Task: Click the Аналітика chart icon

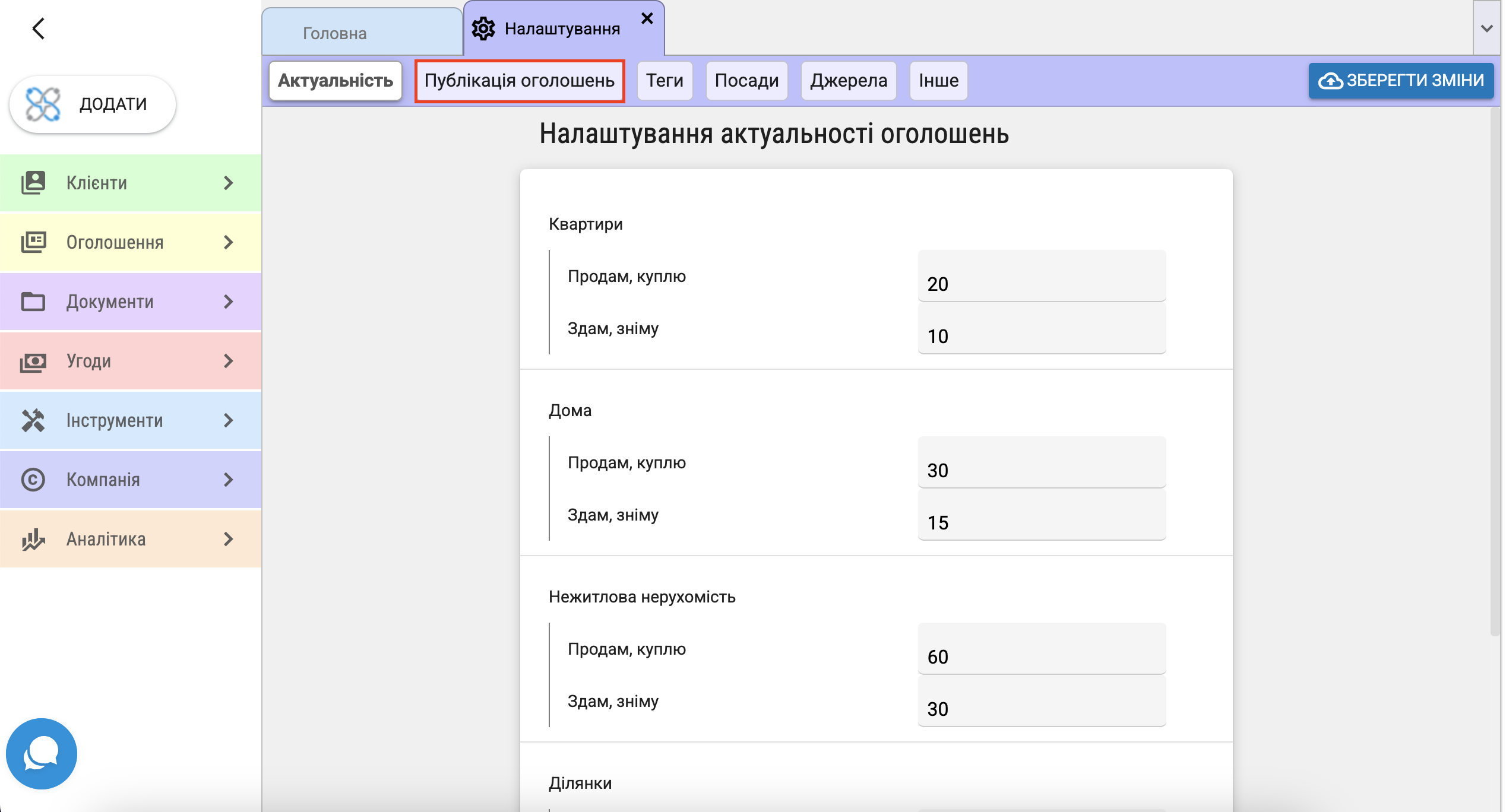Action: click(33, 539)
